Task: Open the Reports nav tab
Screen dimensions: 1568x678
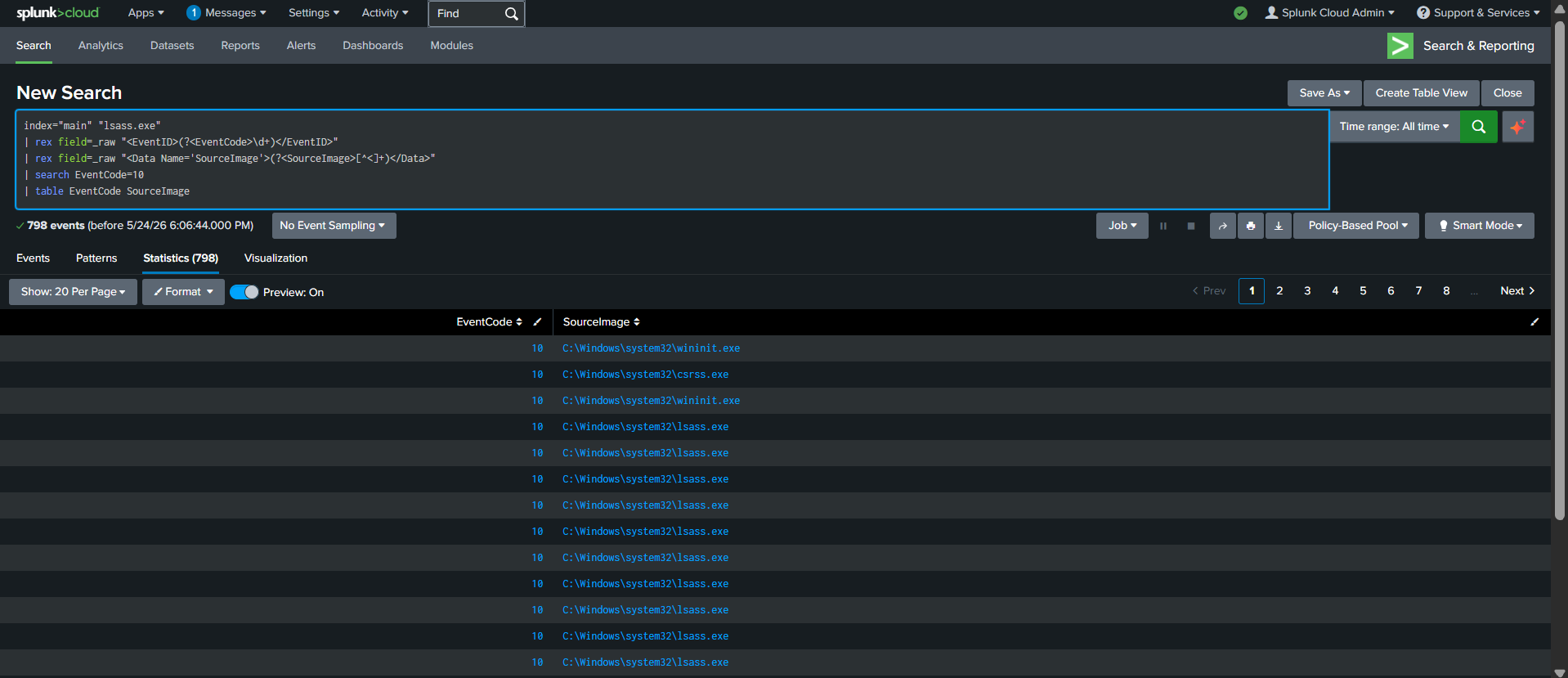Action: (240, 46)
